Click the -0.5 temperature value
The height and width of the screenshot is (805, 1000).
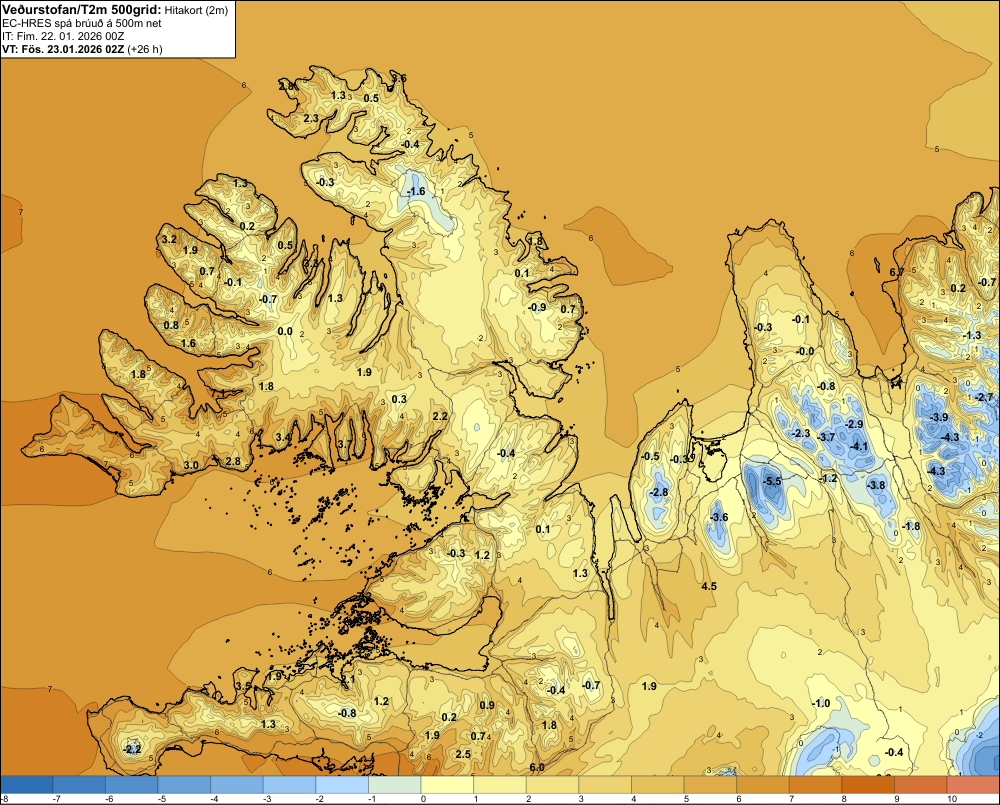point(651,456)
